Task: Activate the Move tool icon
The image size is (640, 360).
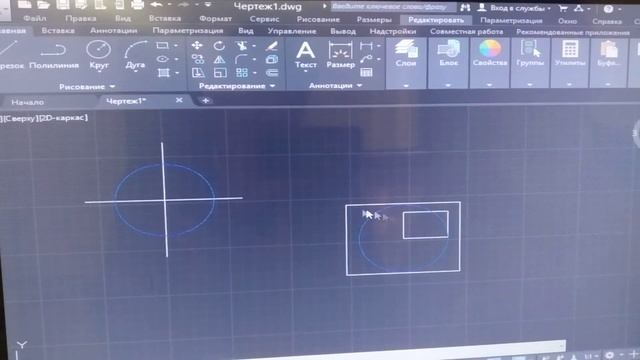Action: [x=197, y=46]
